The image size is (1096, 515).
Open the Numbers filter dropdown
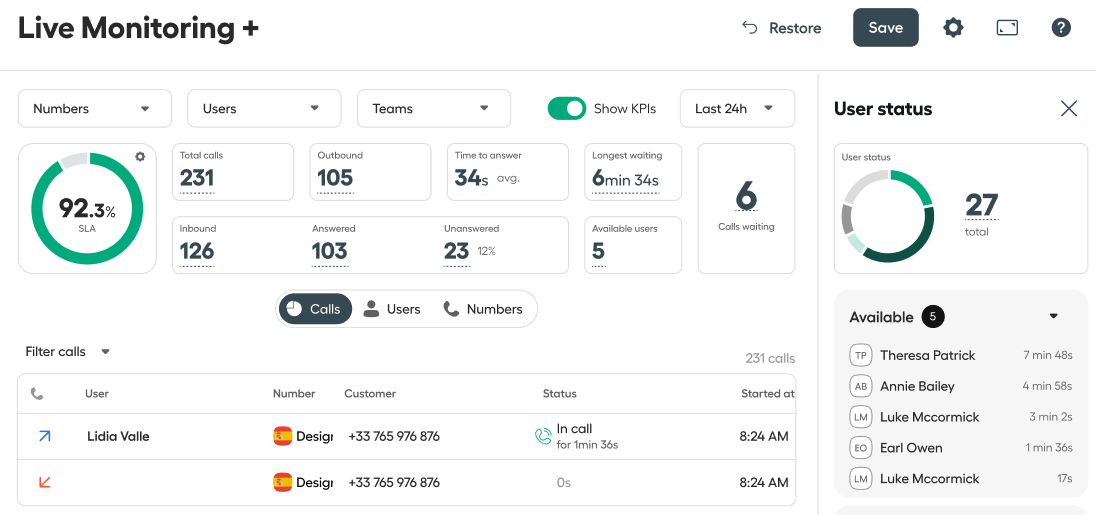[x=95, y=108]
